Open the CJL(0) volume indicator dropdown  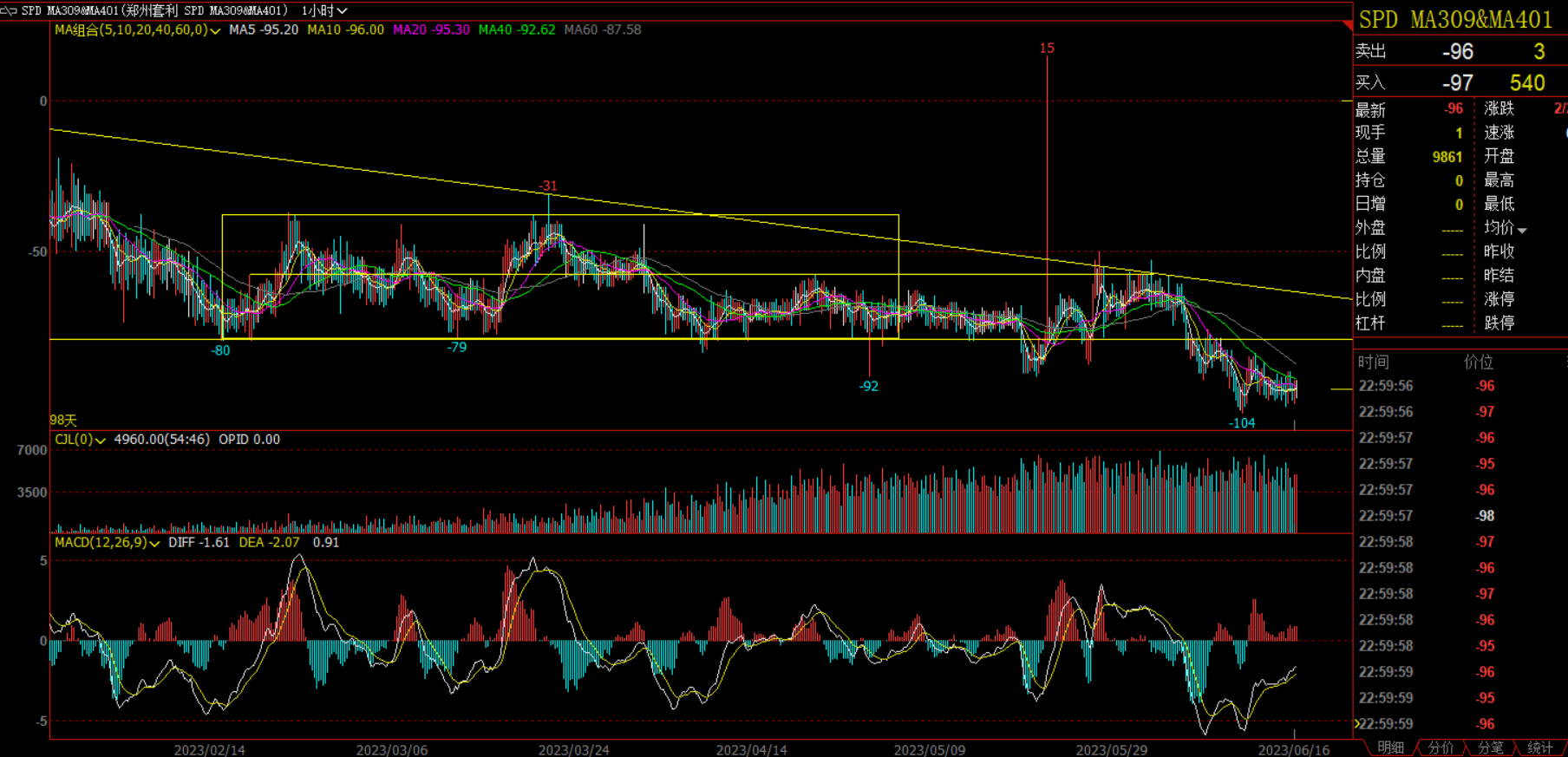tap(101, 440)
